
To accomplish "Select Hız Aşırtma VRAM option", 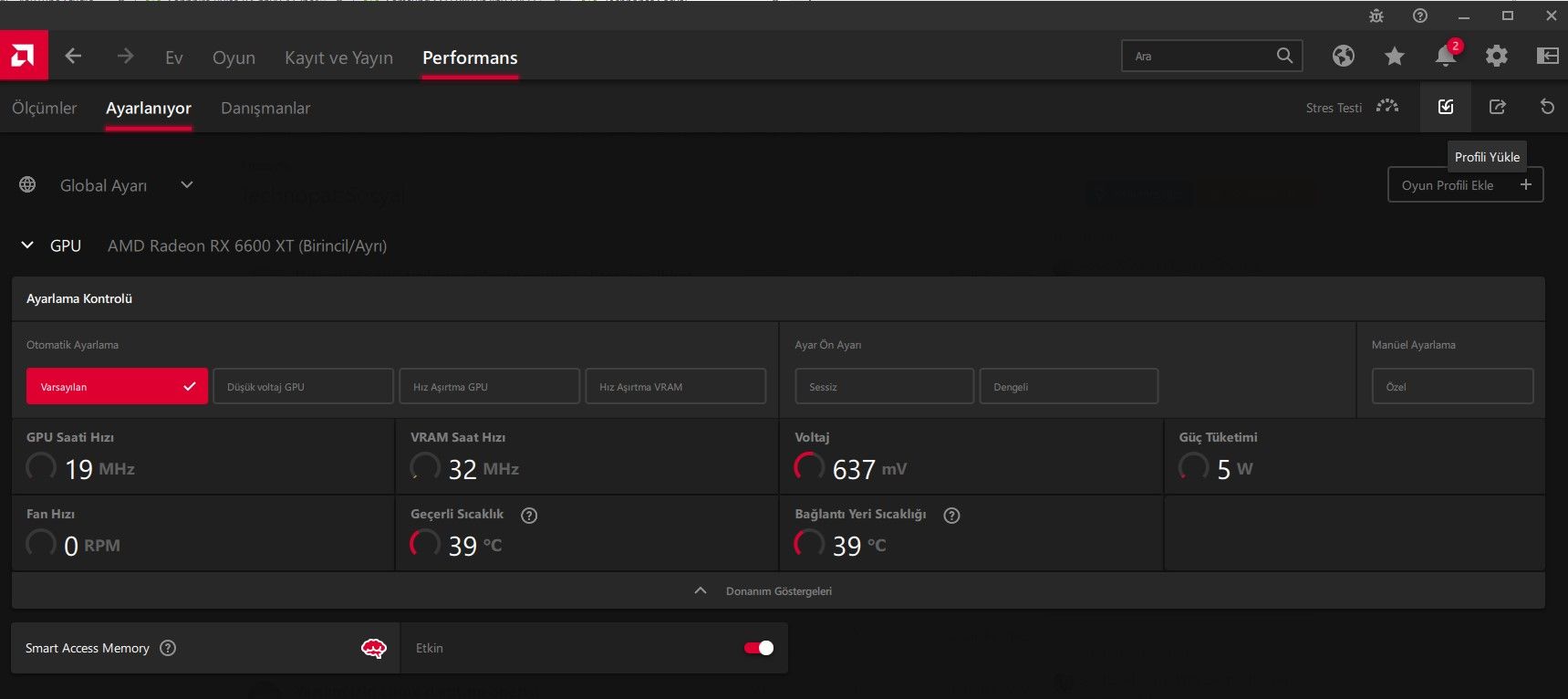I will point(676,386).
